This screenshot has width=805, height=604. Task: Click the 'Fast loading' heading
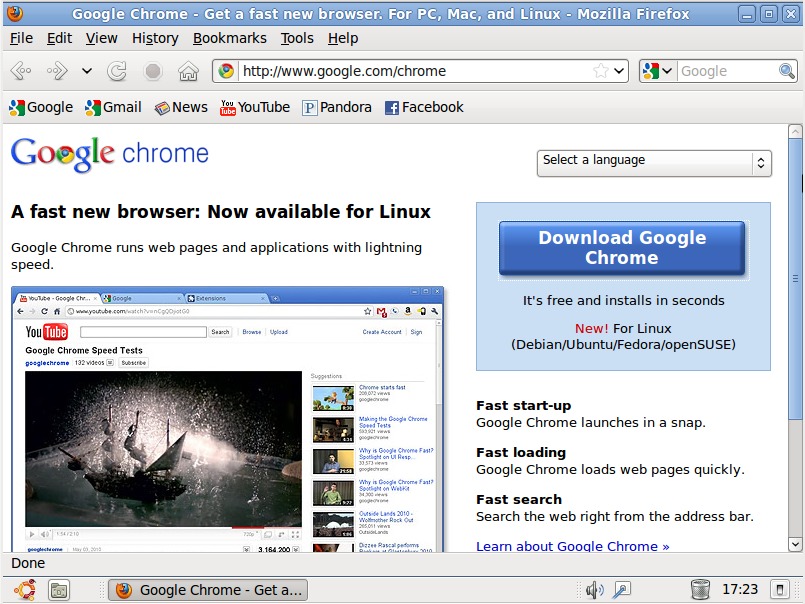pyautogui.click(x=521, y=452)
